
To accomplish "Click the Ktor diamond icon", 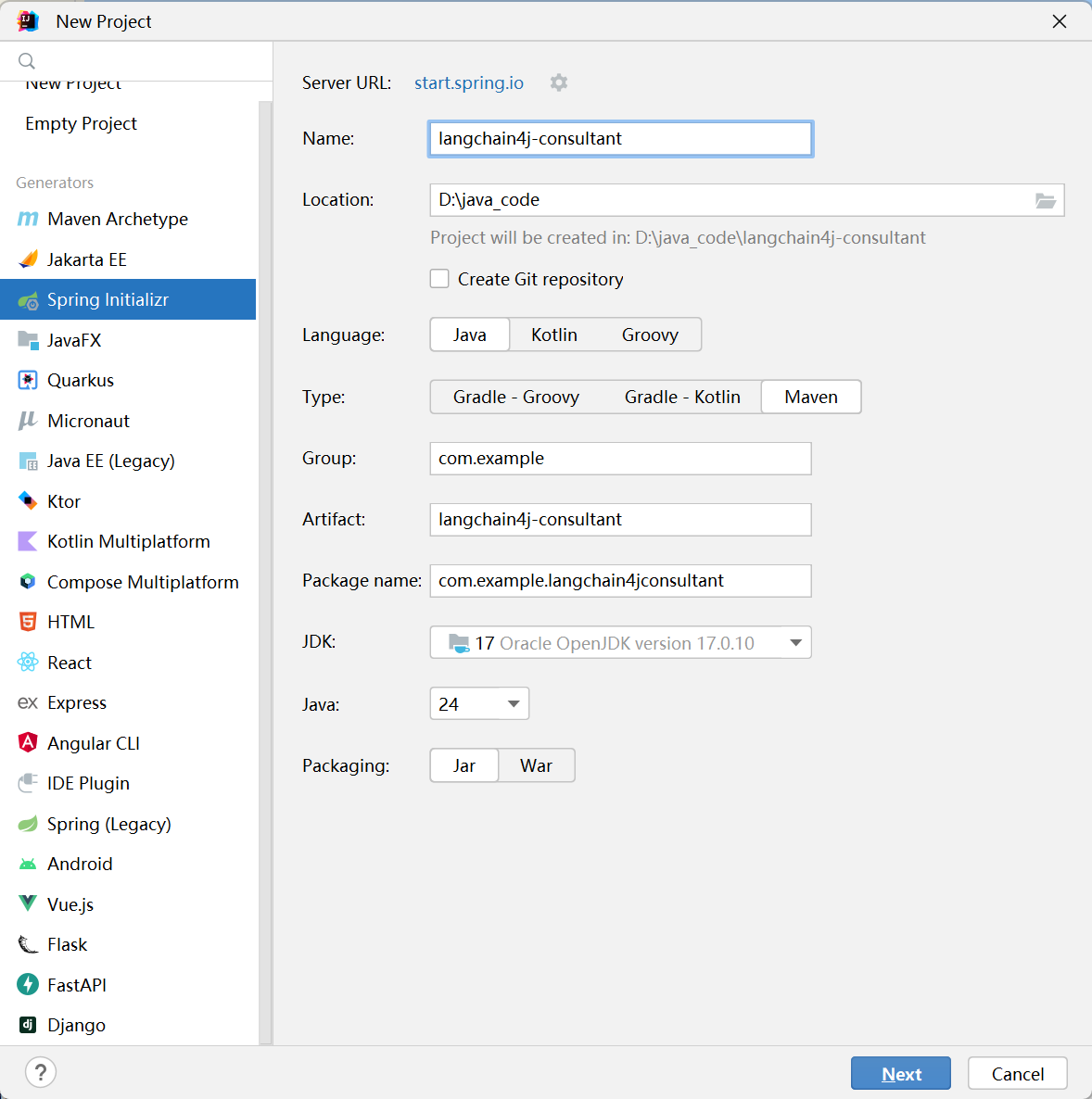I will pyautogui.click(x=28, y=501).
